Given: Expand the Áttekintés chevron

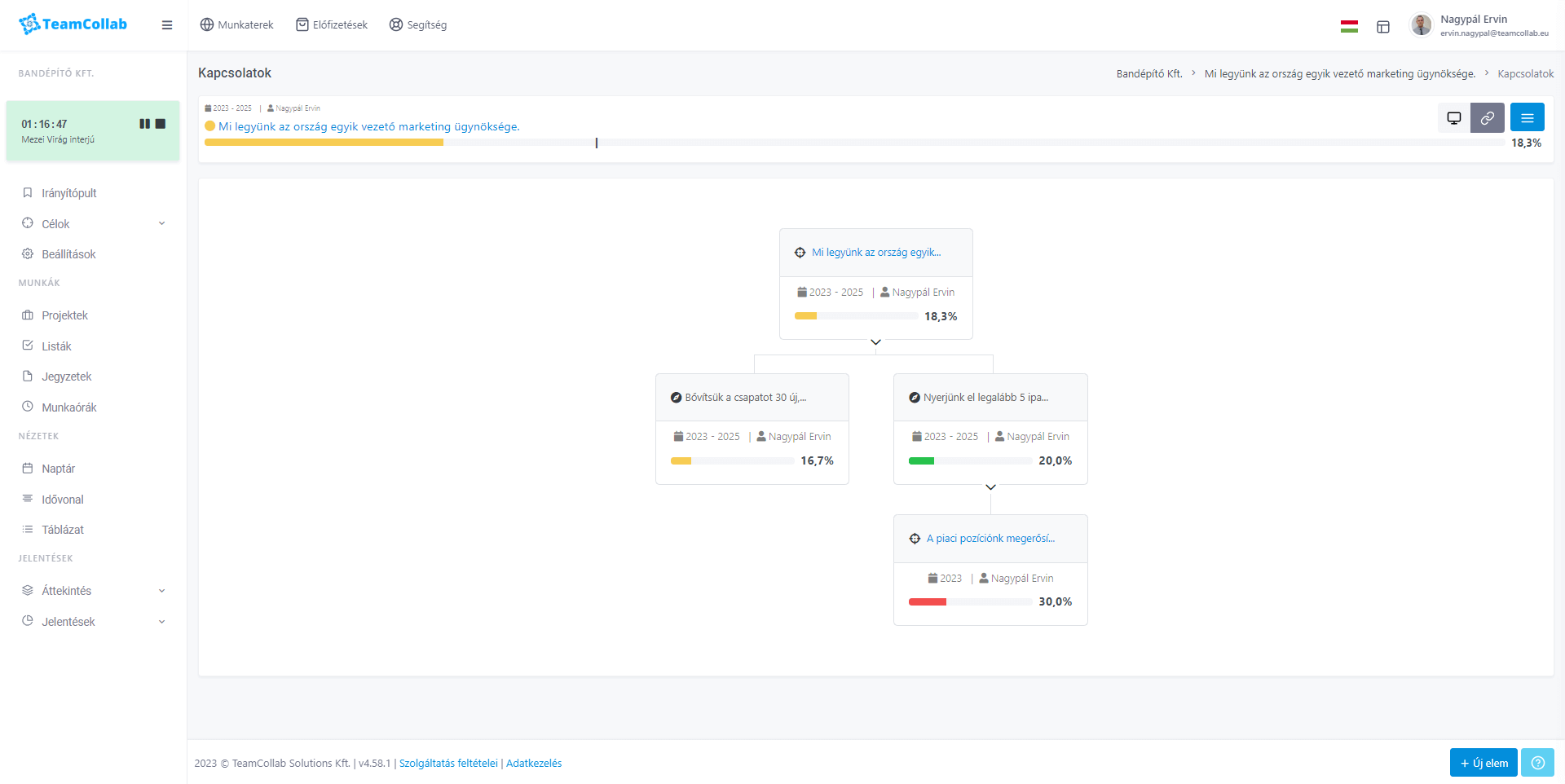Looking at the screenshot, I should pos(161,591).
